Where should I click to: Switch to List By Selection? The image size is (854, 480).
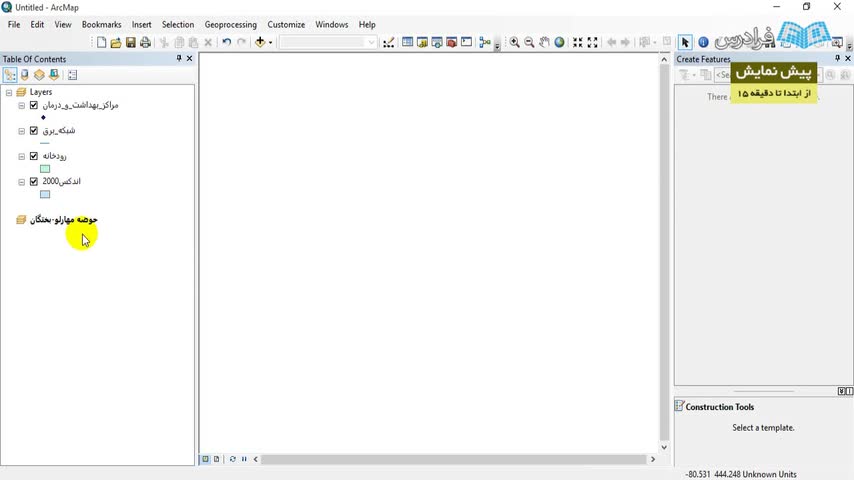pyautogui.click(x=54, y=75)
